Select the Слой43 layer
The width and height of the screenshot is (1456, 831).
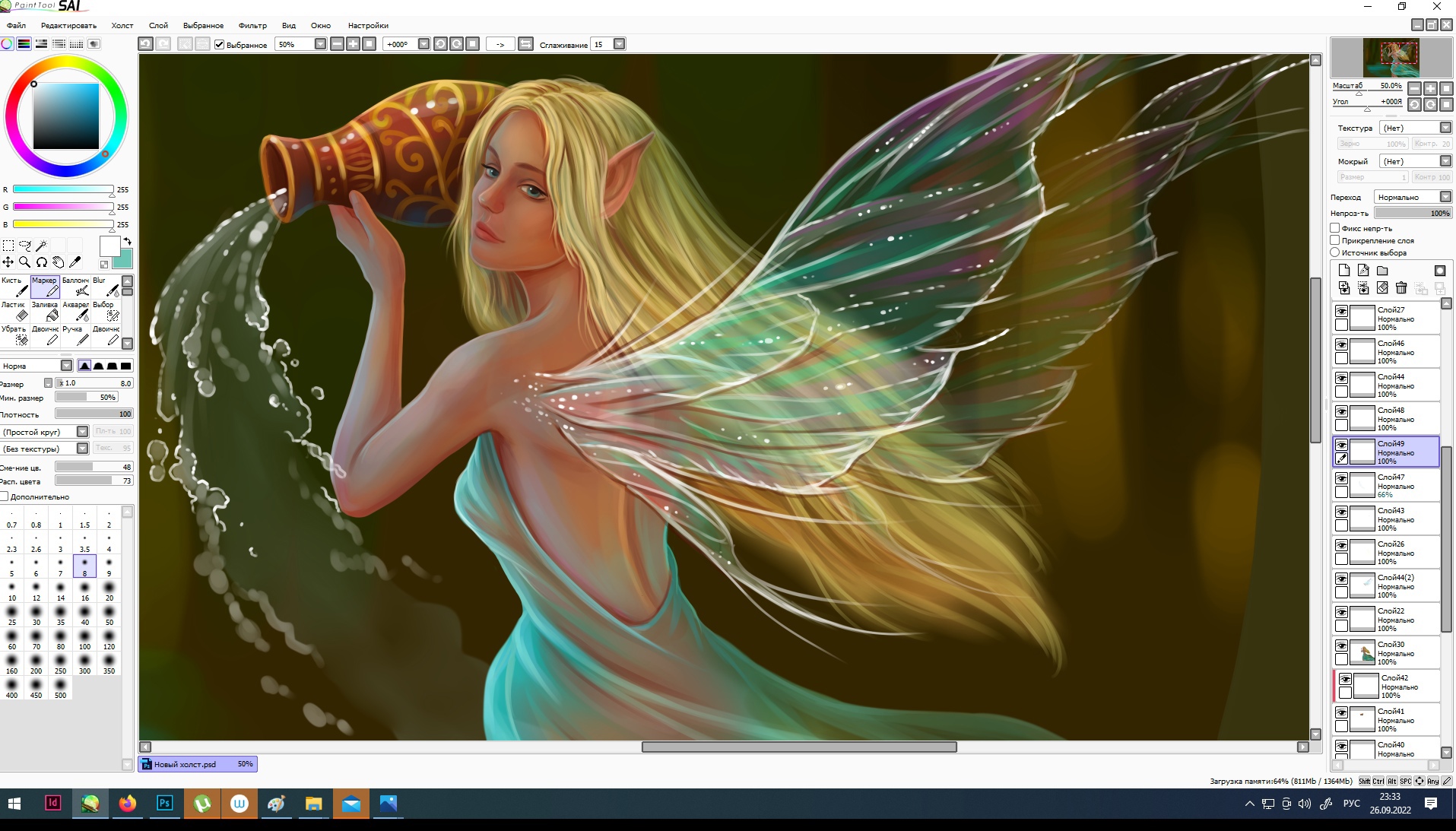pos(1387,519)
